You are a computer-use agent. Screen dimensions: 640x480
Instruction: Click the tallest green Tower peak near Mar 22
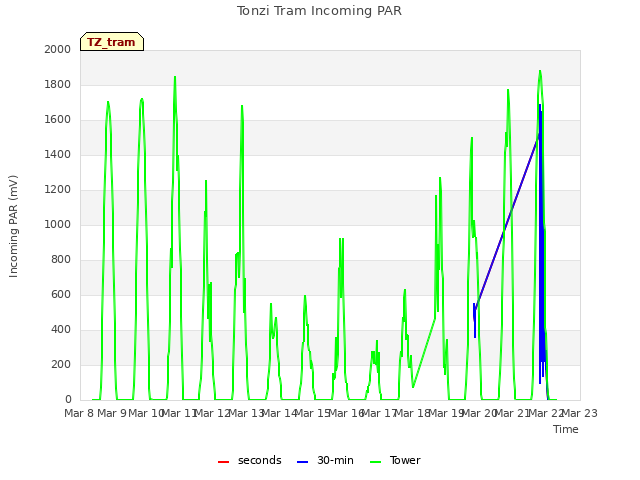540,72
